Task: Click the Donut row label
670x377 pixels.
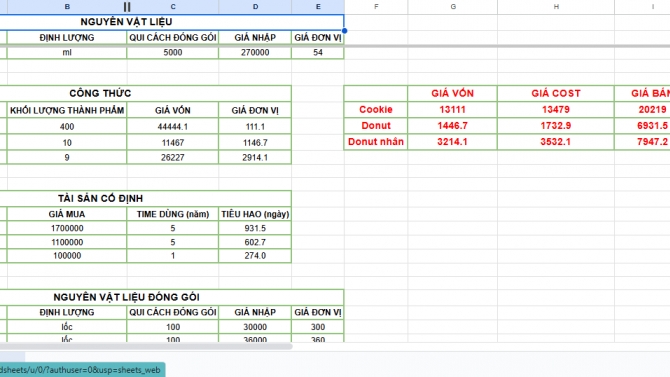Action: pos(376,126)
